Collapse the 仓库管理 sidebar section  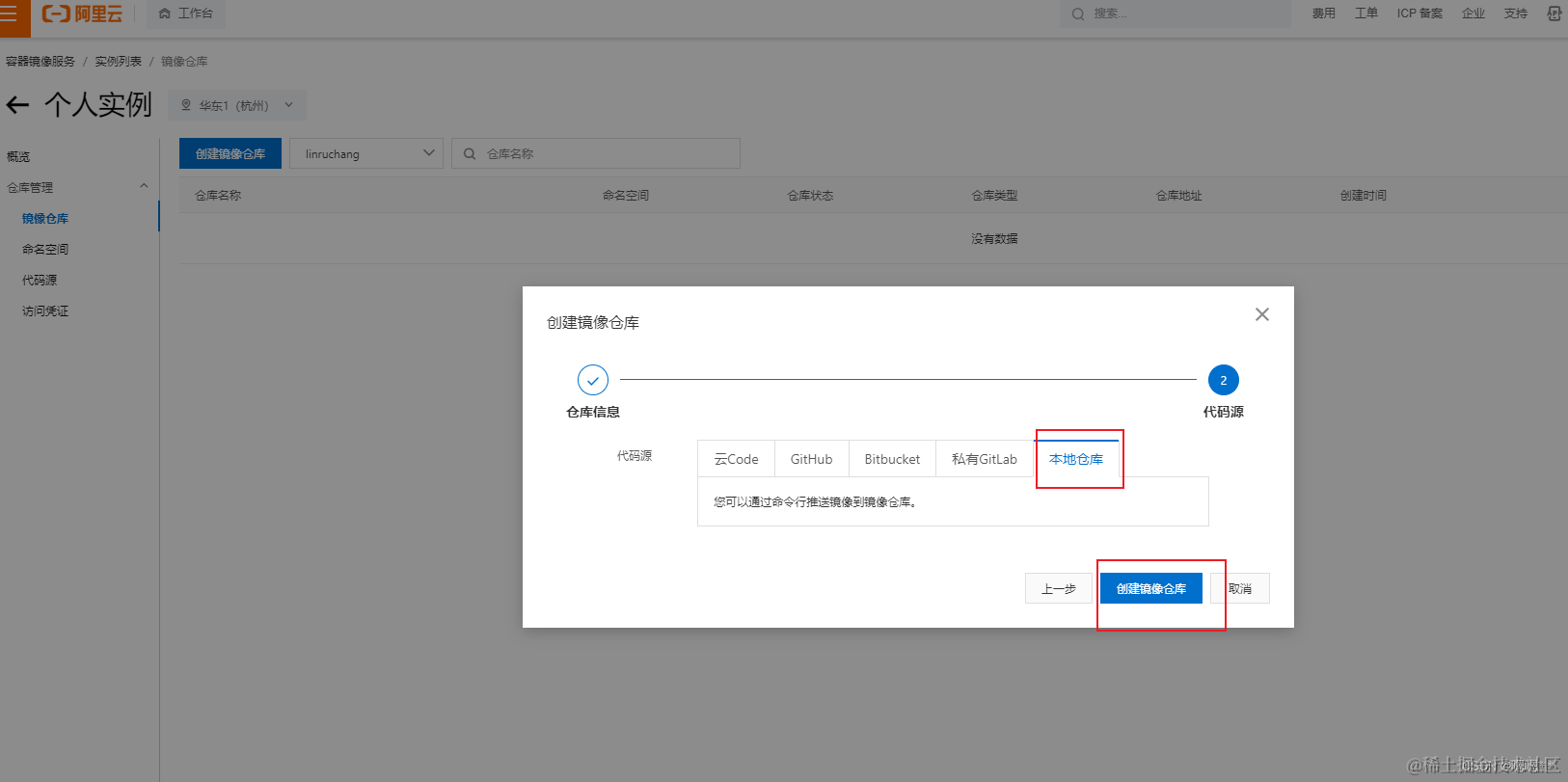click(x=144, y=186)
